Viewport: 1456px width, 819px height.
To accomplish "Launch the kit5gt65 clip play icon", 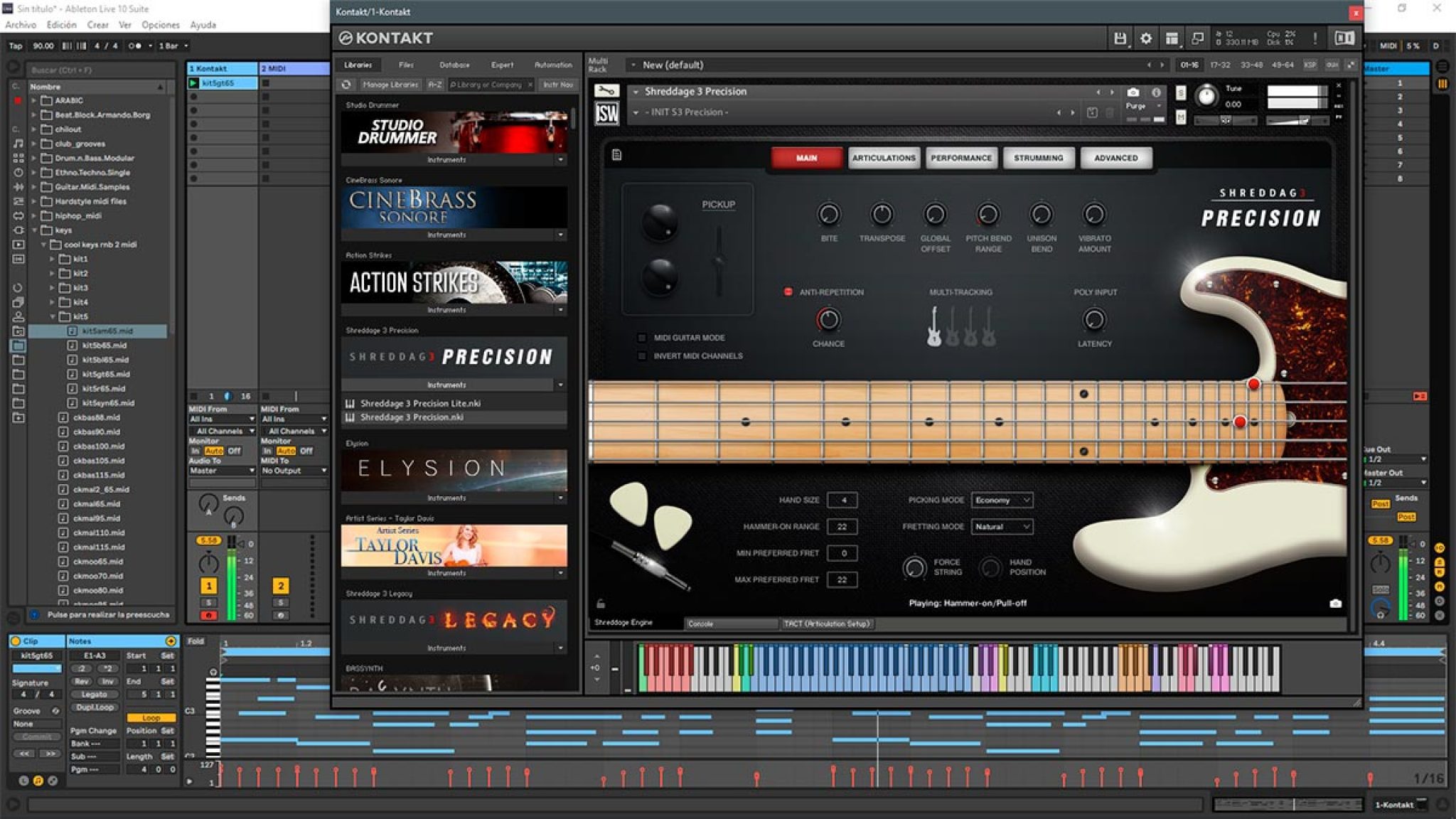I will [193, 83].
